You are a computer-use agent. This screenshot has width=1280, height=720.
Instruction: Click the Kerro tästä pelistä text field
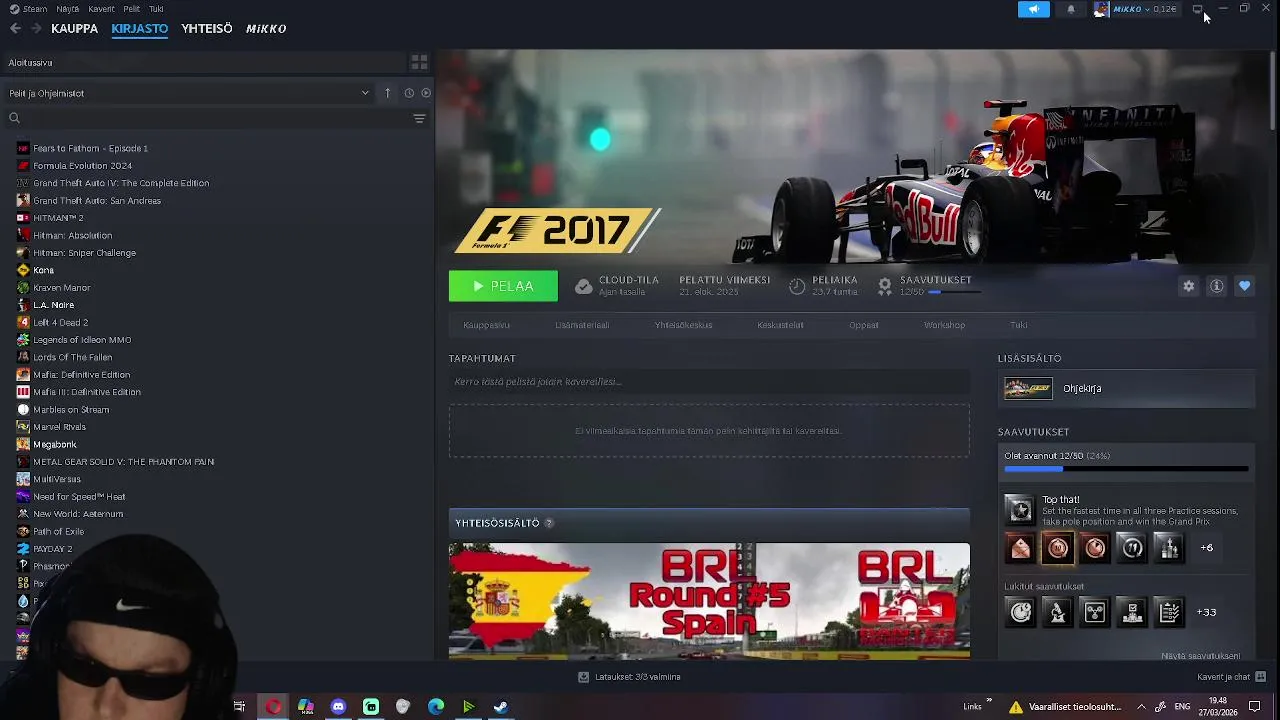(x=709, y=381)
